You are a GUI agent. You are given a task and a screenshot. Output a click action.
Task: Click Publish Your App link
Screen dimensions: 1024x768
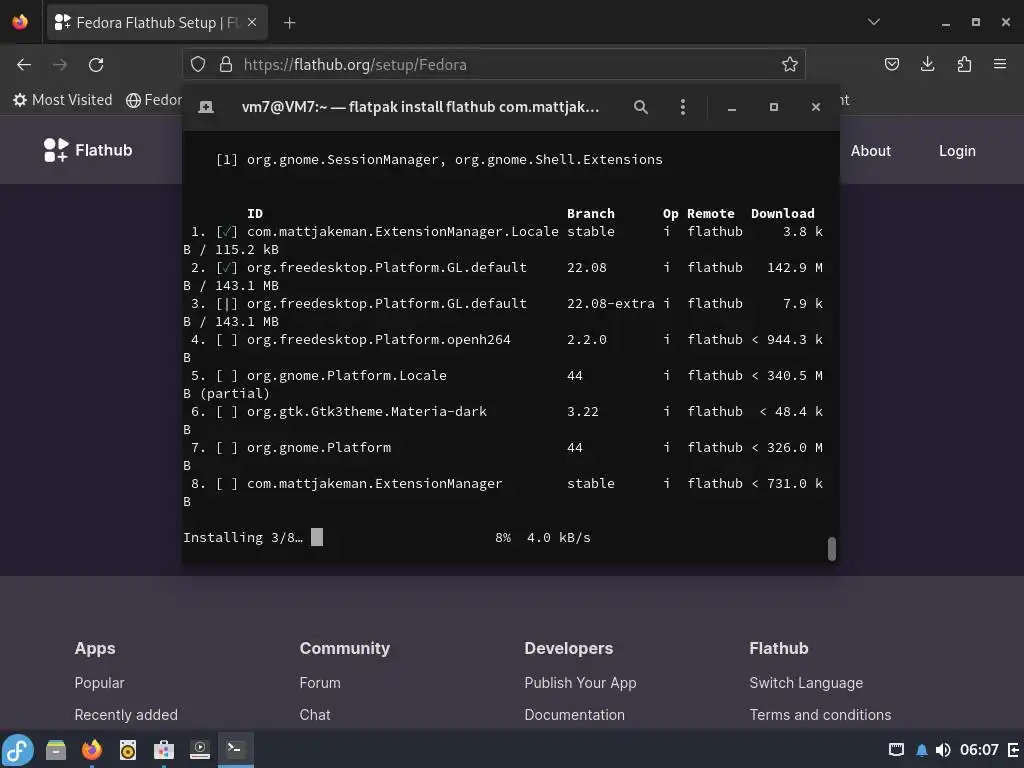(580, 682)
